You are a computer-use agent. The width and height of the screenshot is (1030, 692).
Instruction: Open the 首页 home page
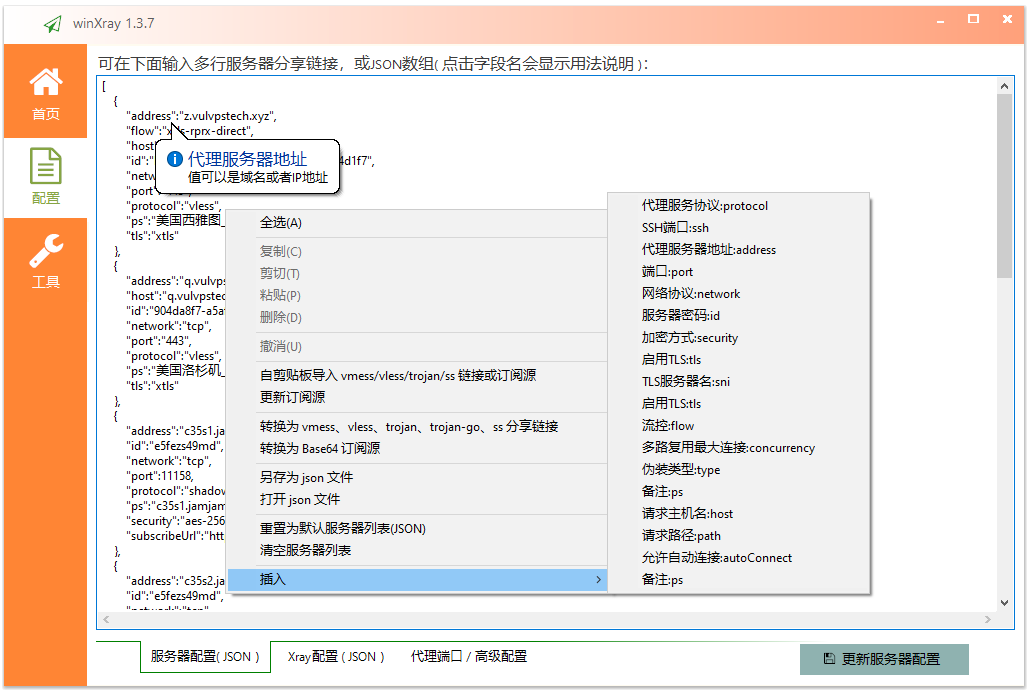coord(45,92)
